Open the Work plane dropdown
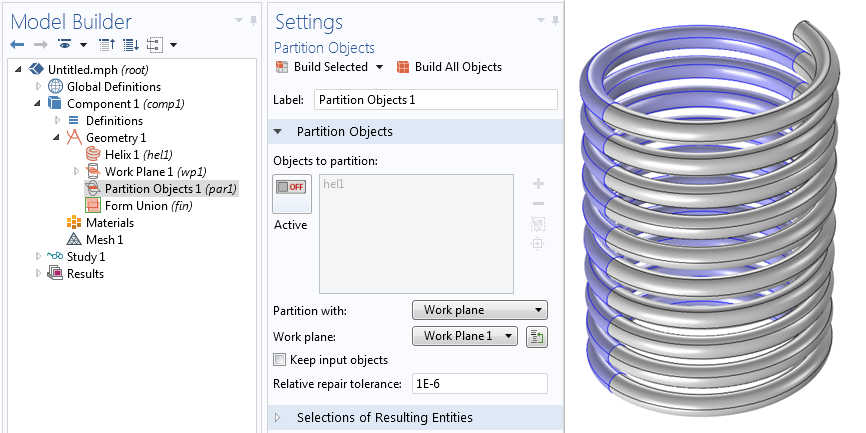866x433 pixels. coord(464,336)
